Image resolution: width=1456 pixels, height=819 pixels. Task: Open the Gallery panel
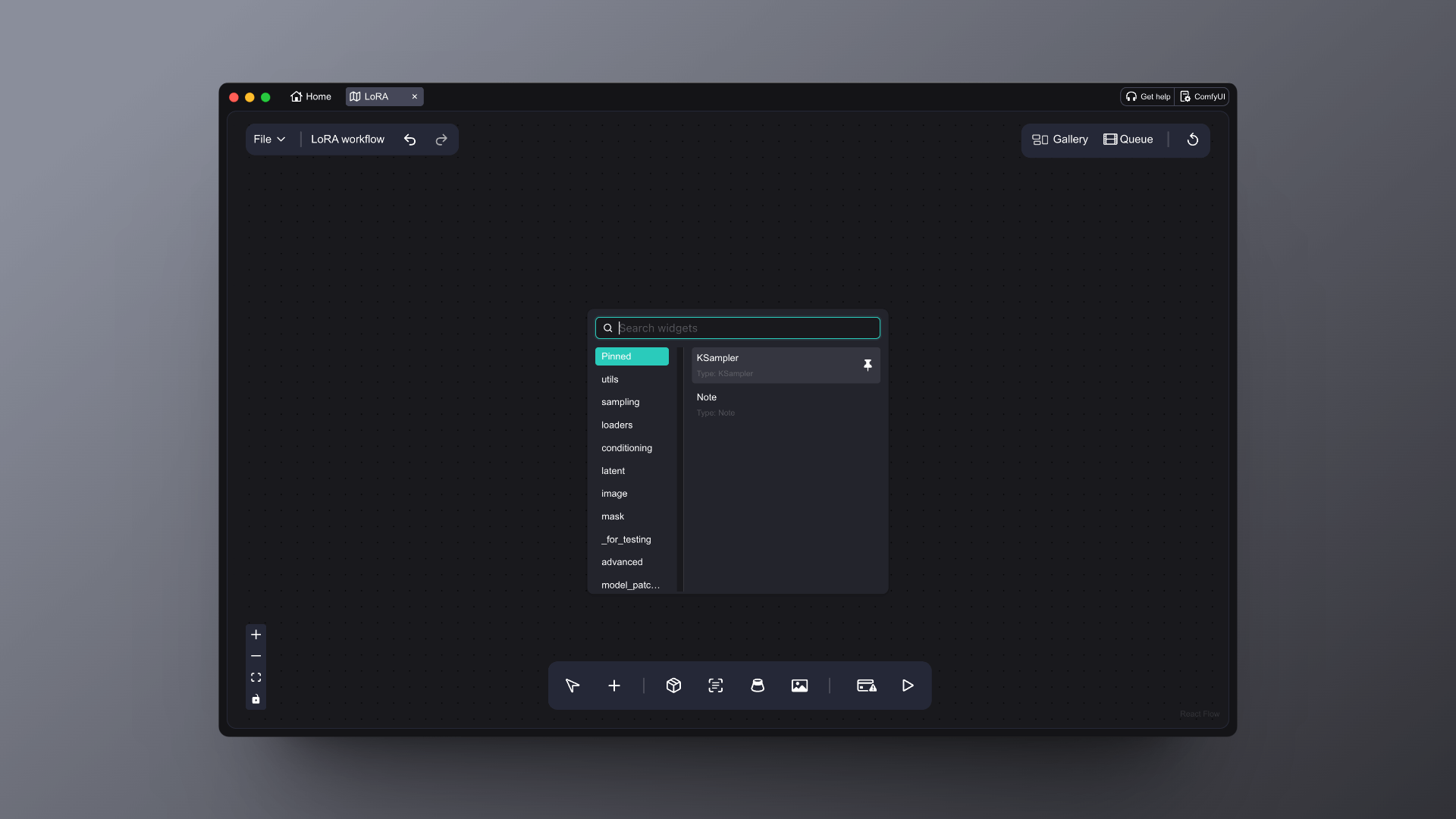coord(1059,140)
